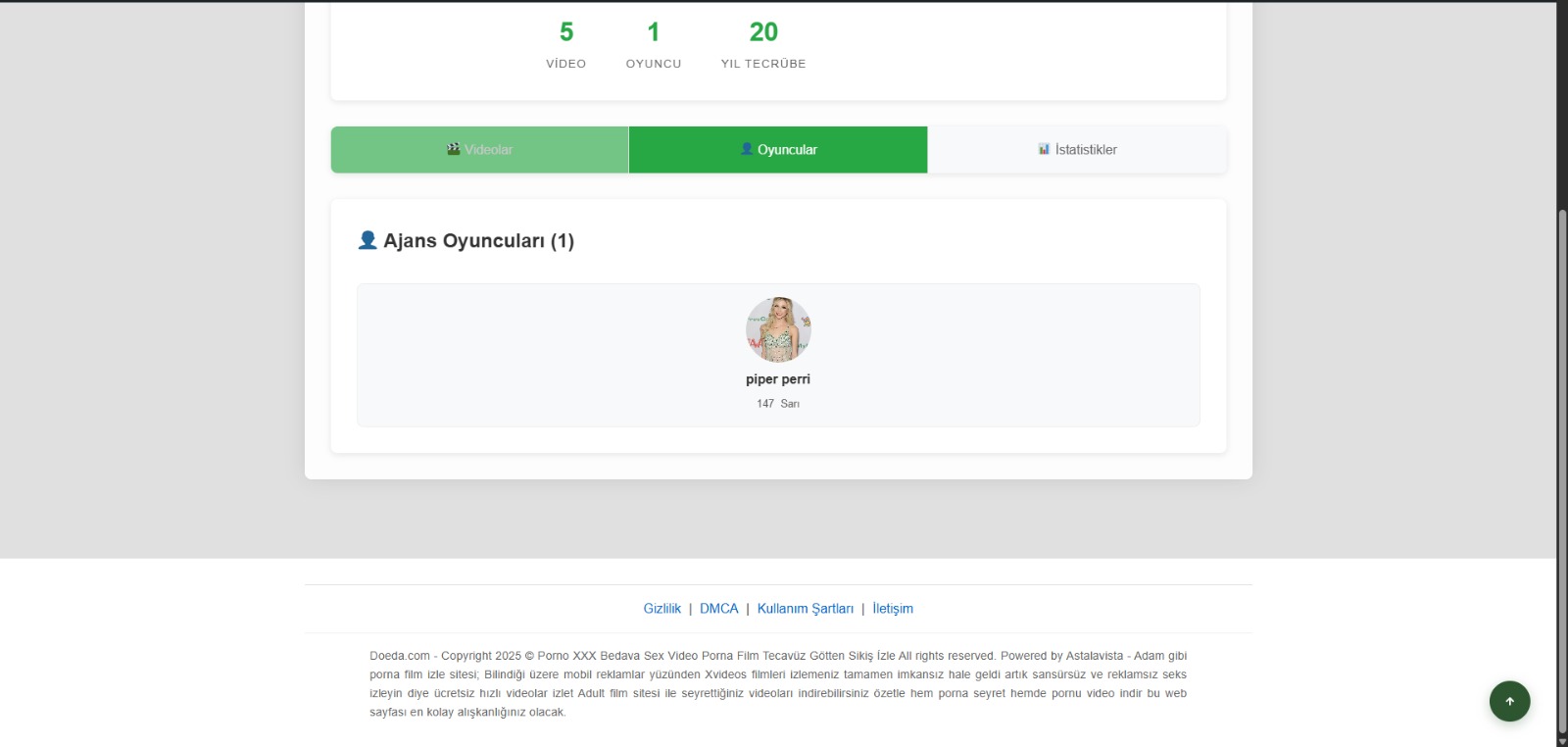Open the İstatistikler tab
The width and height of the screenshot is (1568, 747).
tap(1076, 150)
